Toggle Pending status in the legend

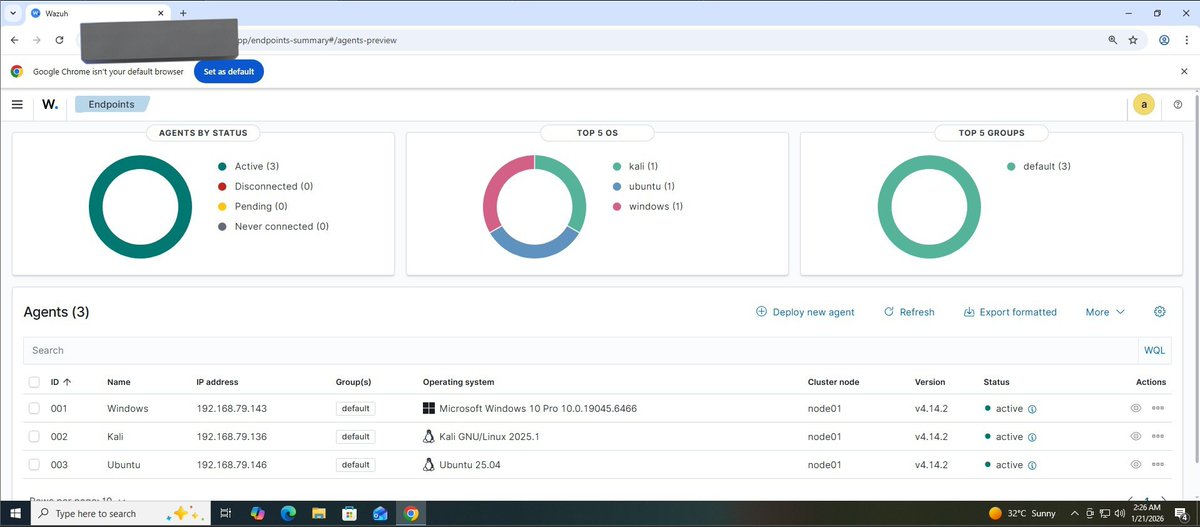252,206
